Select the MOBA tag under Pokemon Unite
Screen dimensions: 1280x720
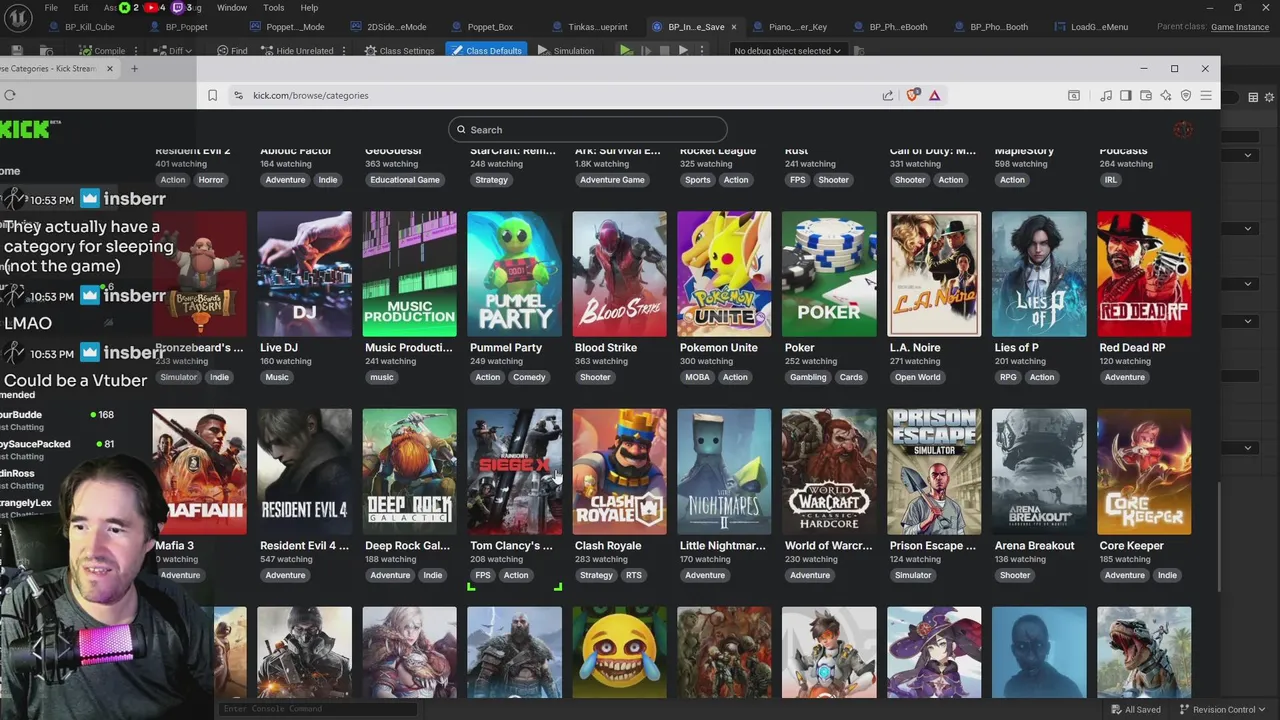click(x=698, y=378)
